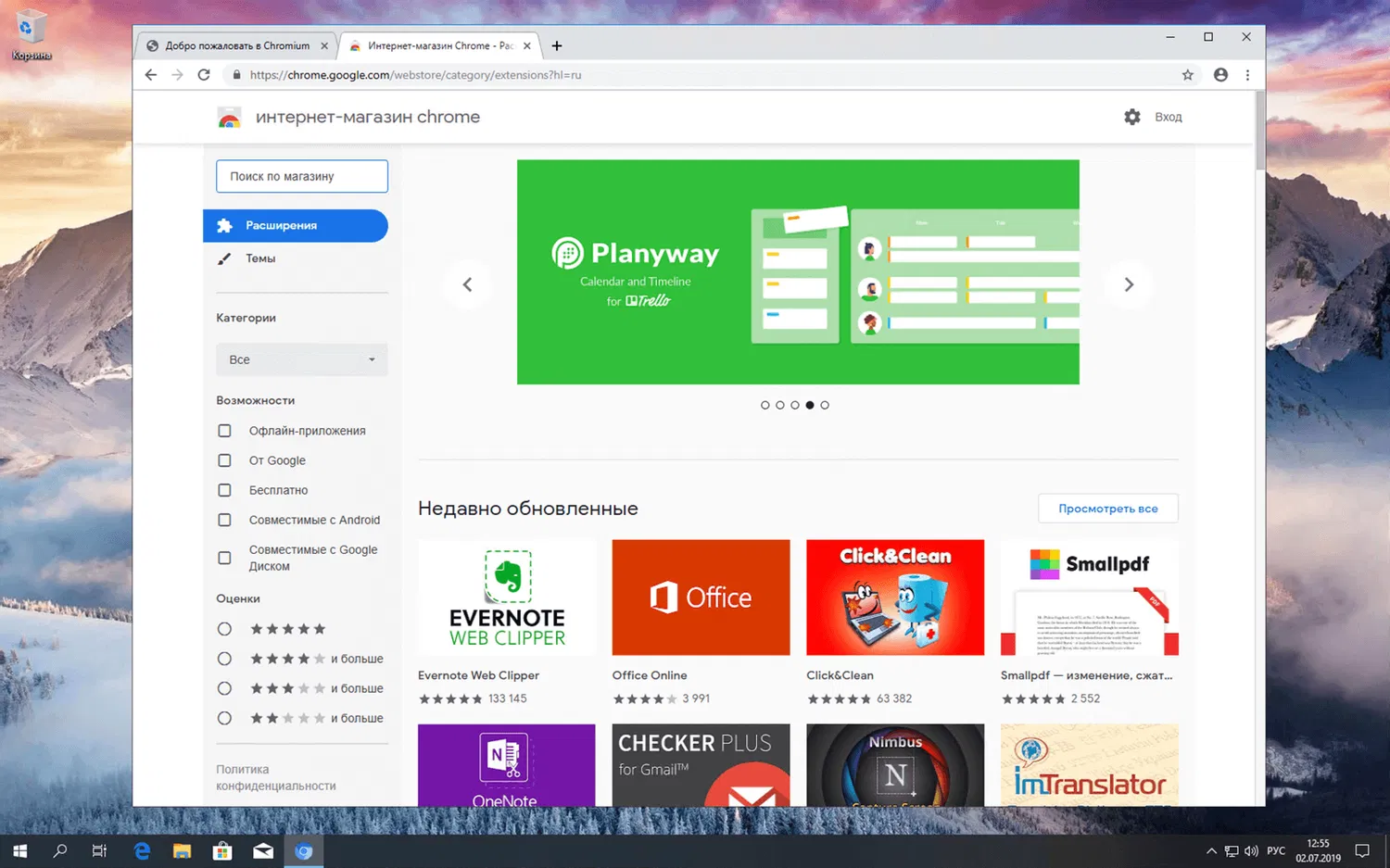Open the Расширения section in sidebar
1390x868 pixels.
(x=296, y=226)
